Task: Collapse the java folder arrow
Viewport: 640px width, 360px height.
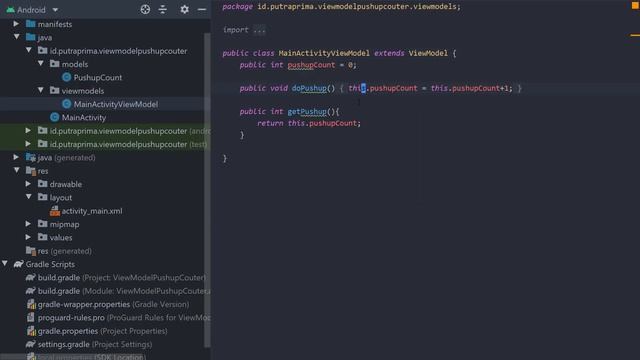Action: (16, 37)
